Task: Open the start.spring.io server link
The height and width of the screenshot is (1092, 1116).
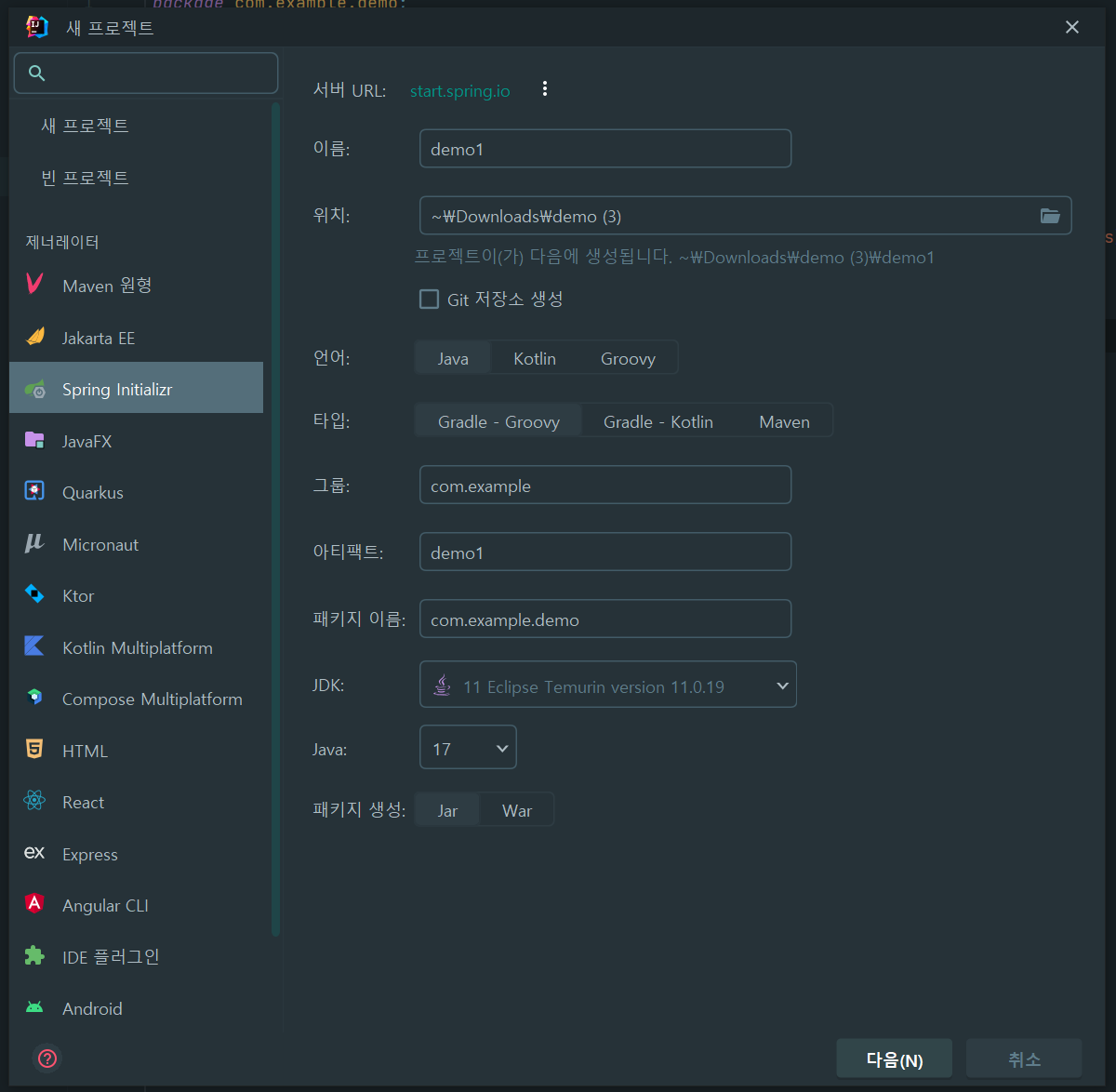Action: [x=459, y=90]
